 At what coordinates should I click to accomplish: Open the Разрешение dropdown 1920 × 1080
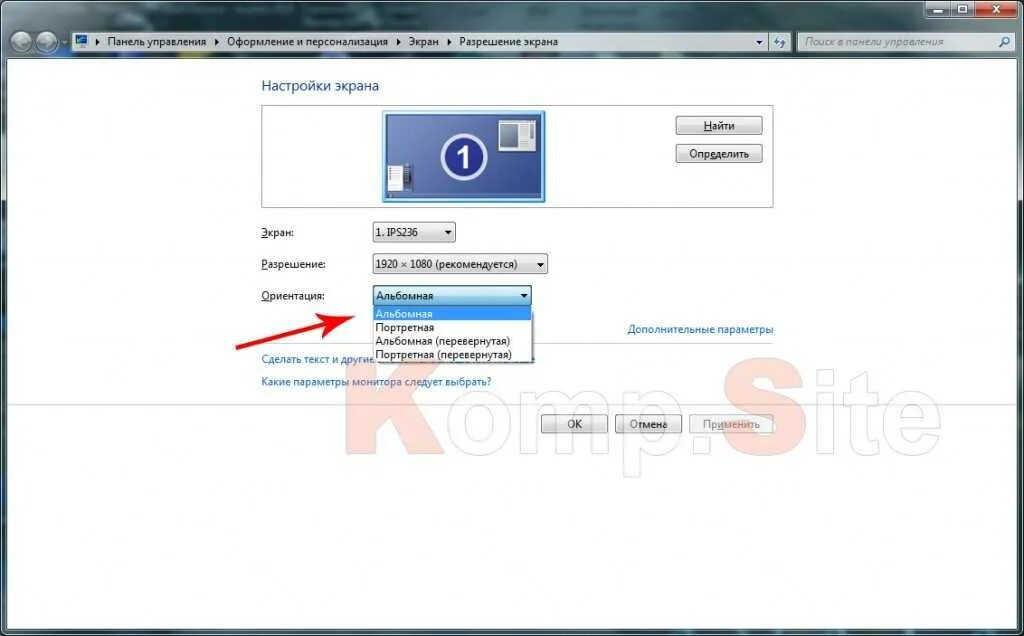tap(460, 264)
